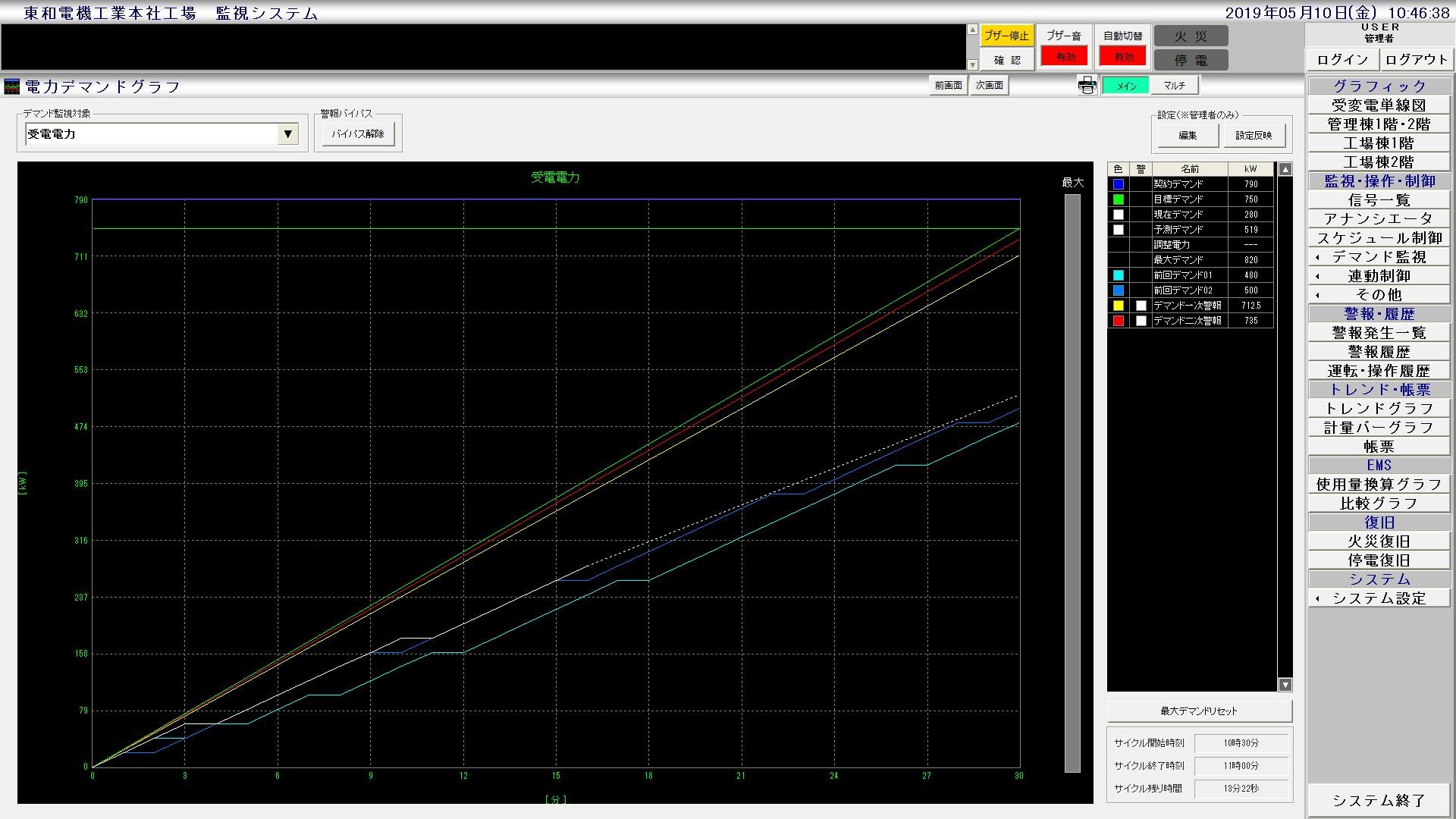Click サイクル残り時間 value field
Viewport: 1456px width, 819px height.
tap(1241, 789)
